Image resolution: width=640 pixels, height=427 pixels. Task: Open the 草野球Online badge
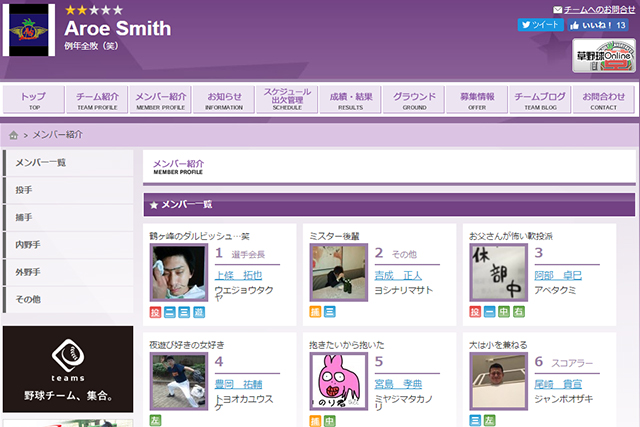[x=604, y=57]
